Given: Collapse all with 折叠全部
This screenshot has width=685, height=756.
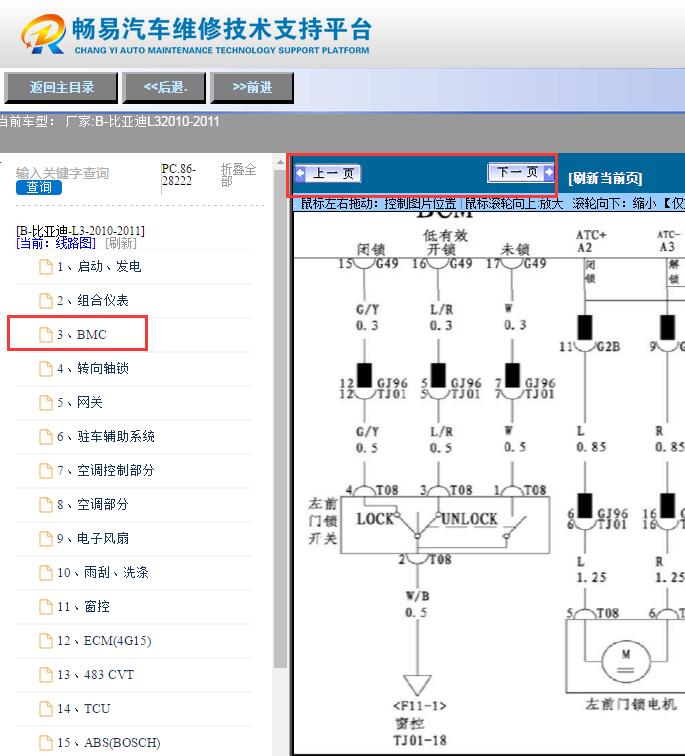Looking at the screenshot, I should pos(238,175).
